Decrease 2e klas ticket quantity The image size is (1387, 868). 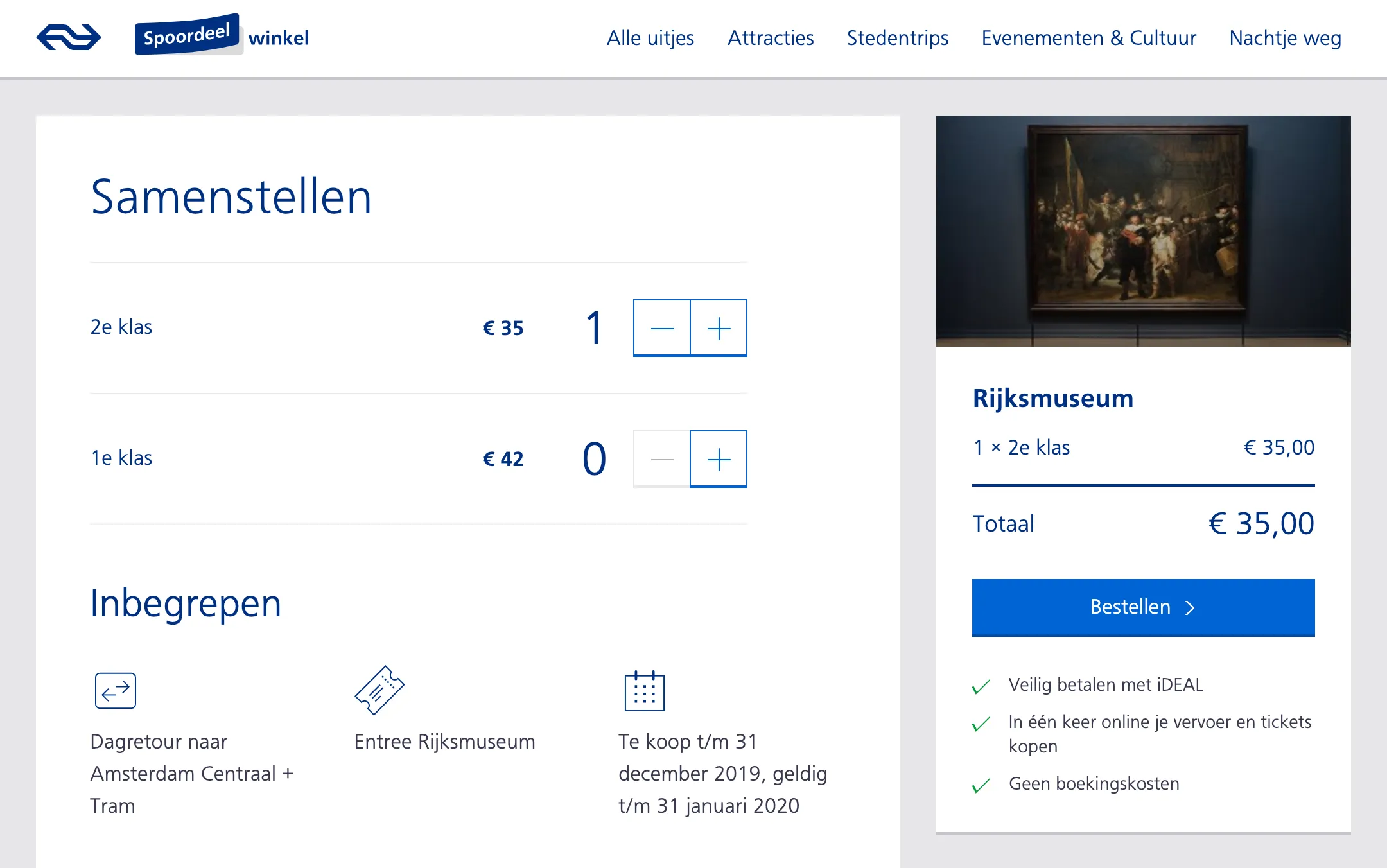tap(662, 328)
